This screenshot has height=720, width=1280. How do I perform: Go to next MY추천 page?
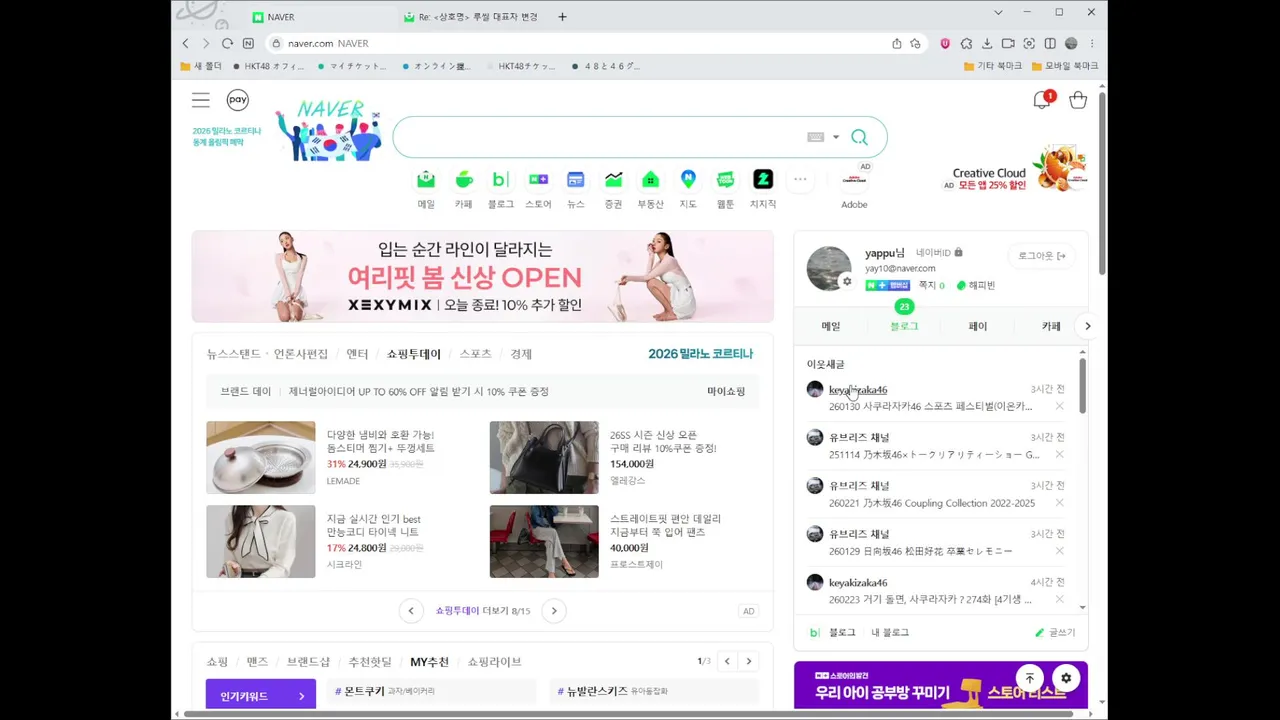tap(748, 661)
